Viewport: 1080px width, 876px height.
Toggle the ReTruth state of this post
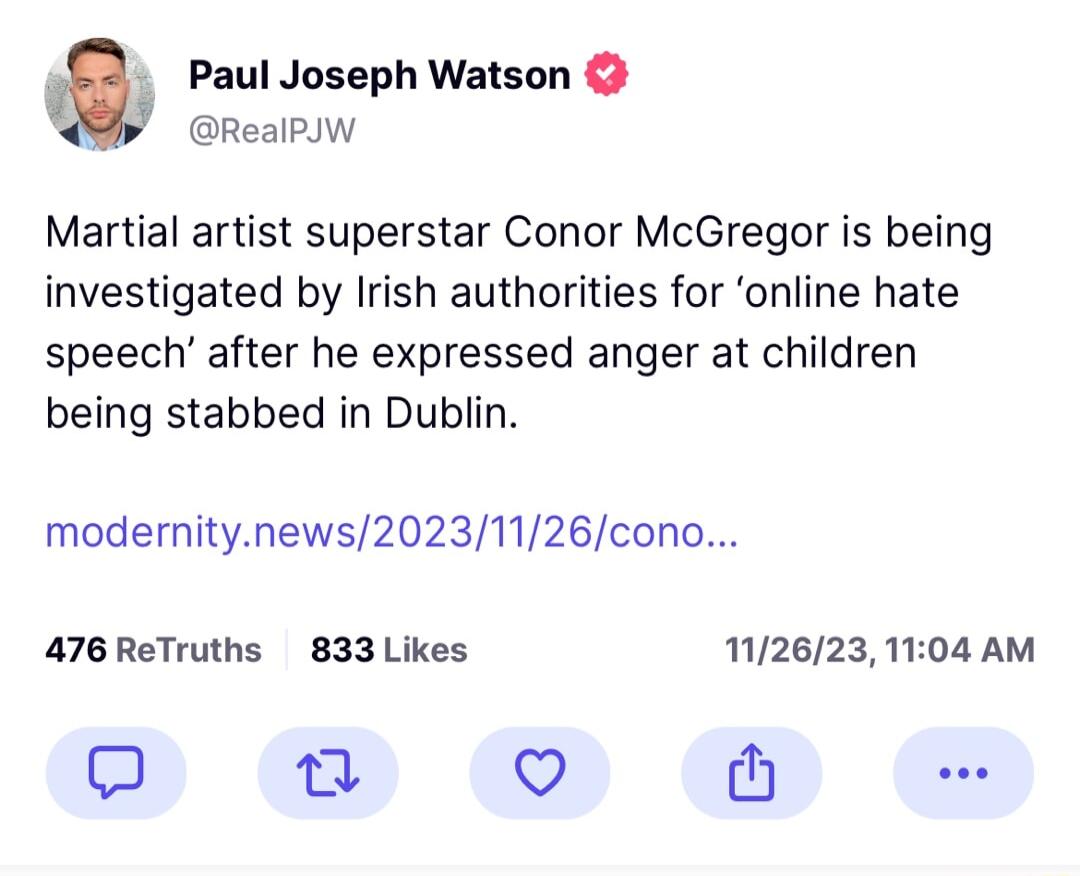pyautogui.click(x=328, y=772)
